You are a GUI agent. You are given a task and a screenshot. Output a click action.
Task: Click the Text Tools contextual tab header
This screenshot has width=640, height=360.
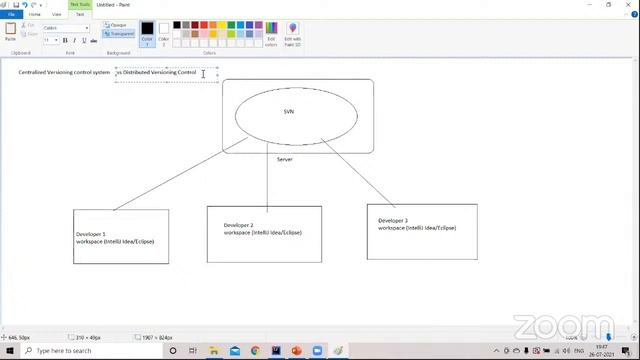tap(80, 4)
